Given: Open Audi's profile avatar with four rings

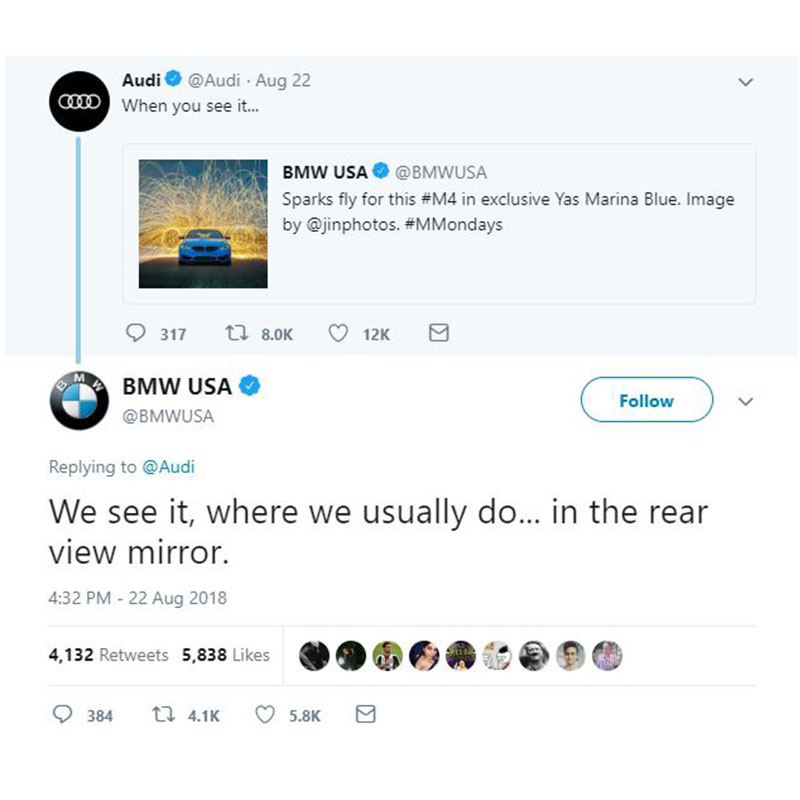Looking at the screenshot, I should [x=79, y=102].
